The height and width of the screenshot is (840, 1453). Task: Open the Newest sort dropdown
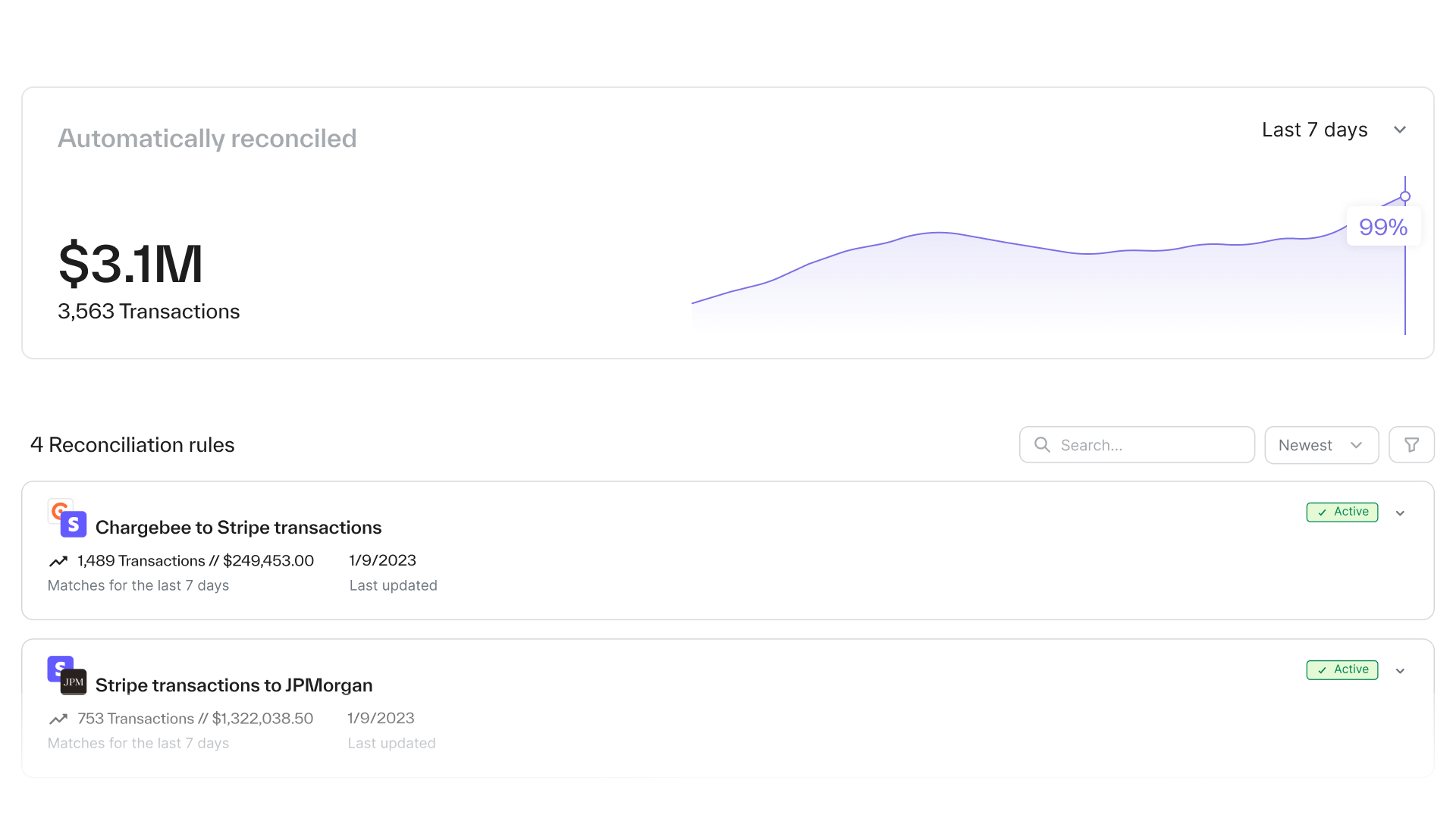(x=1320, y=445)
